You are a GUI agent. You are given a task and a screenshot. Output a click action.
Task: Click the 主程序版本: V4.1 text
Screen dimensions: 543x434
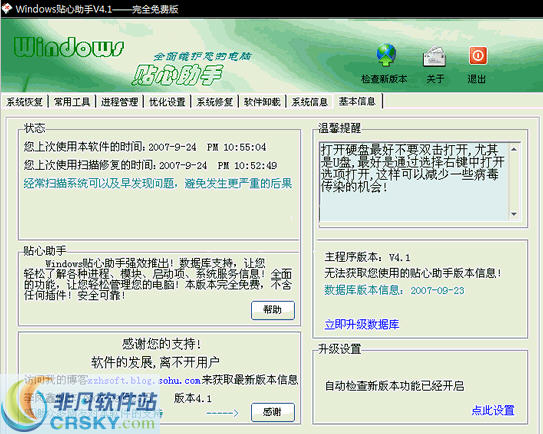[367, 257]
